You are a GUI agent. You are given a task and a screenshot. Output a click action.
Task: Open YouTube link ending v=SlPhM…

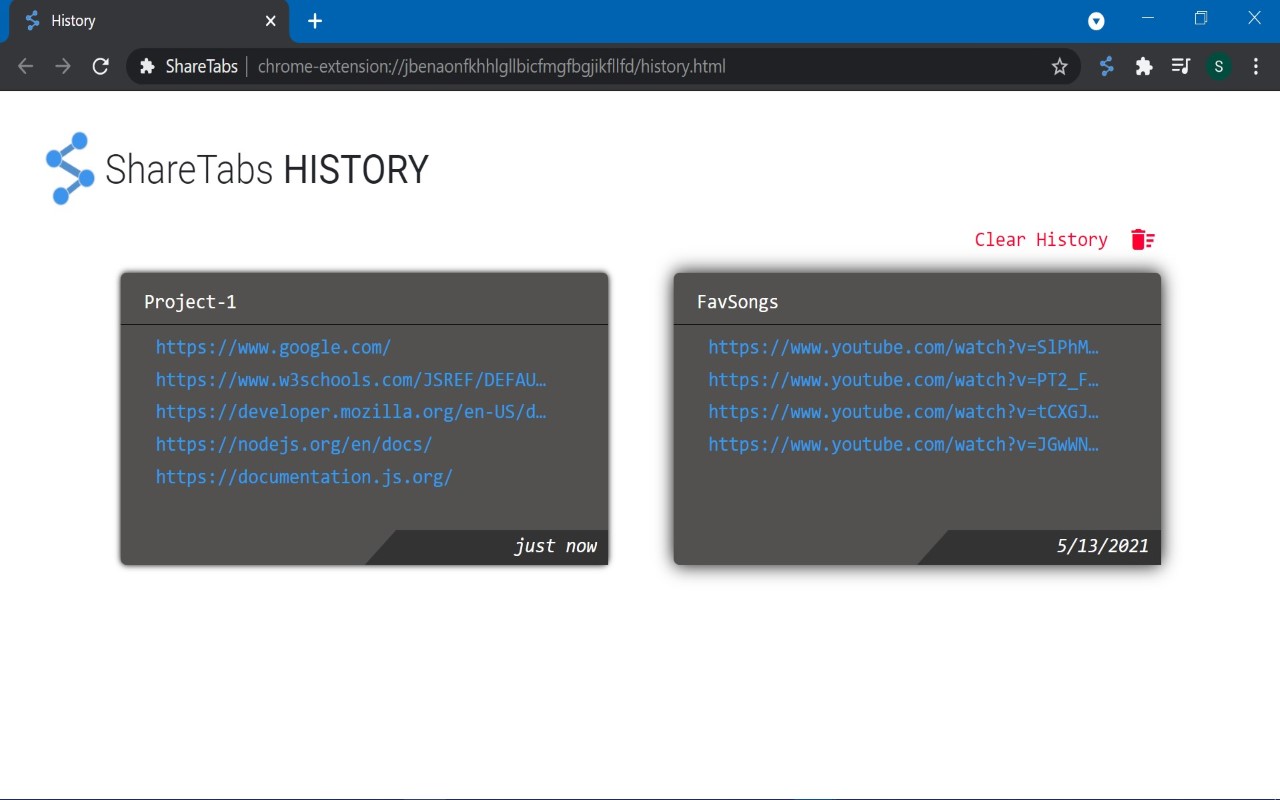904,347
